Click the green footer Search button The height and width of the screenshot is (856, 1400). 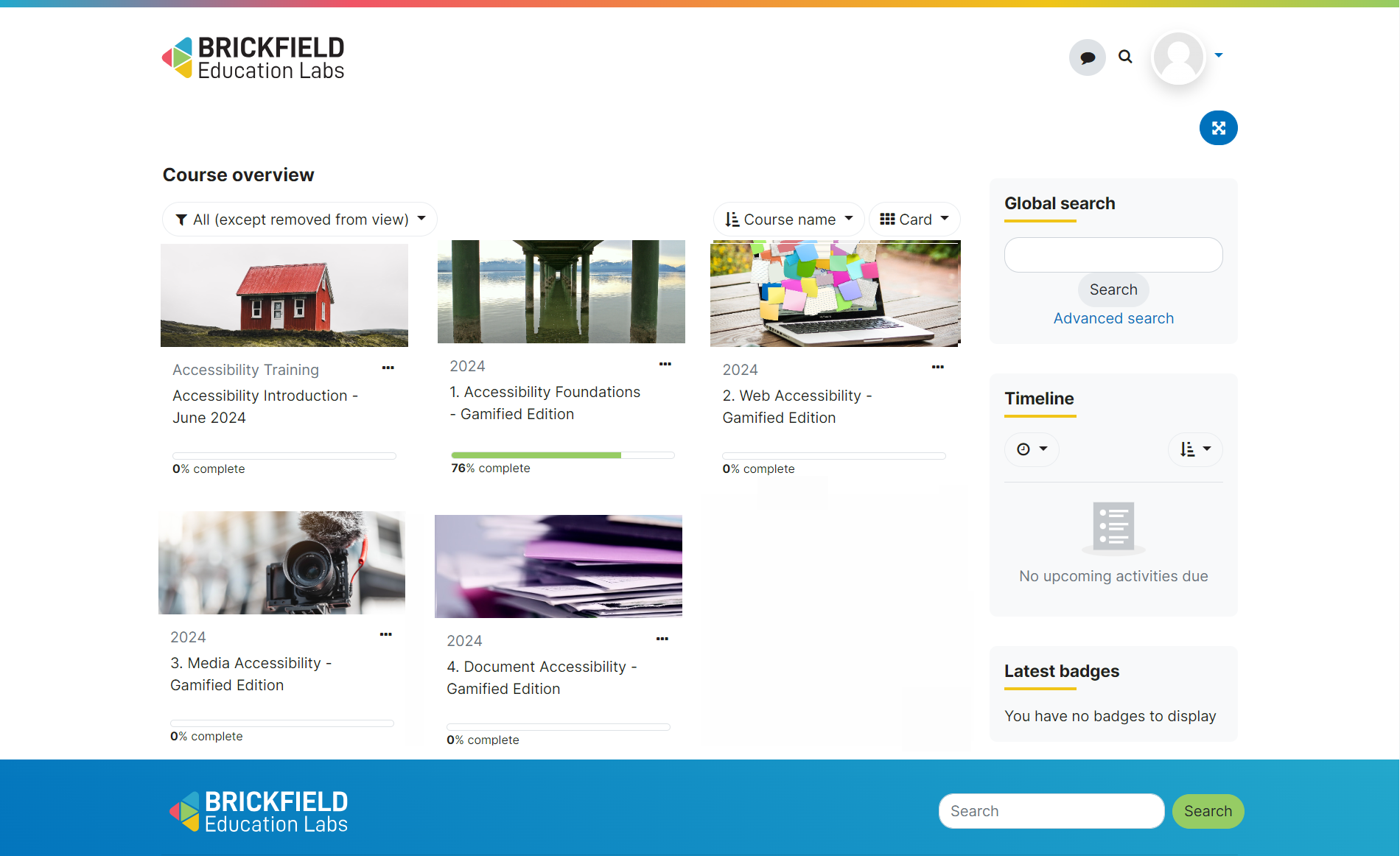(x=1208, y=811)
